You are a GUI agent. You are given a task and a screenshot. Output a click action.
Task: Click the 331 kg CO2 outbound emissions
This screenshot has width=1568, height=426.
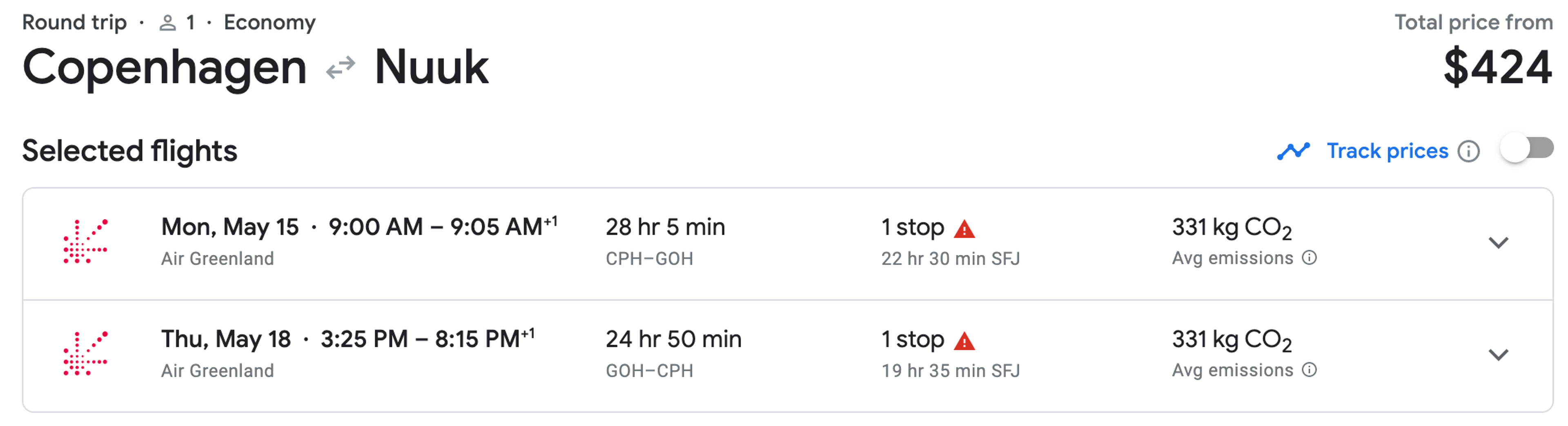pos(1232,228)
